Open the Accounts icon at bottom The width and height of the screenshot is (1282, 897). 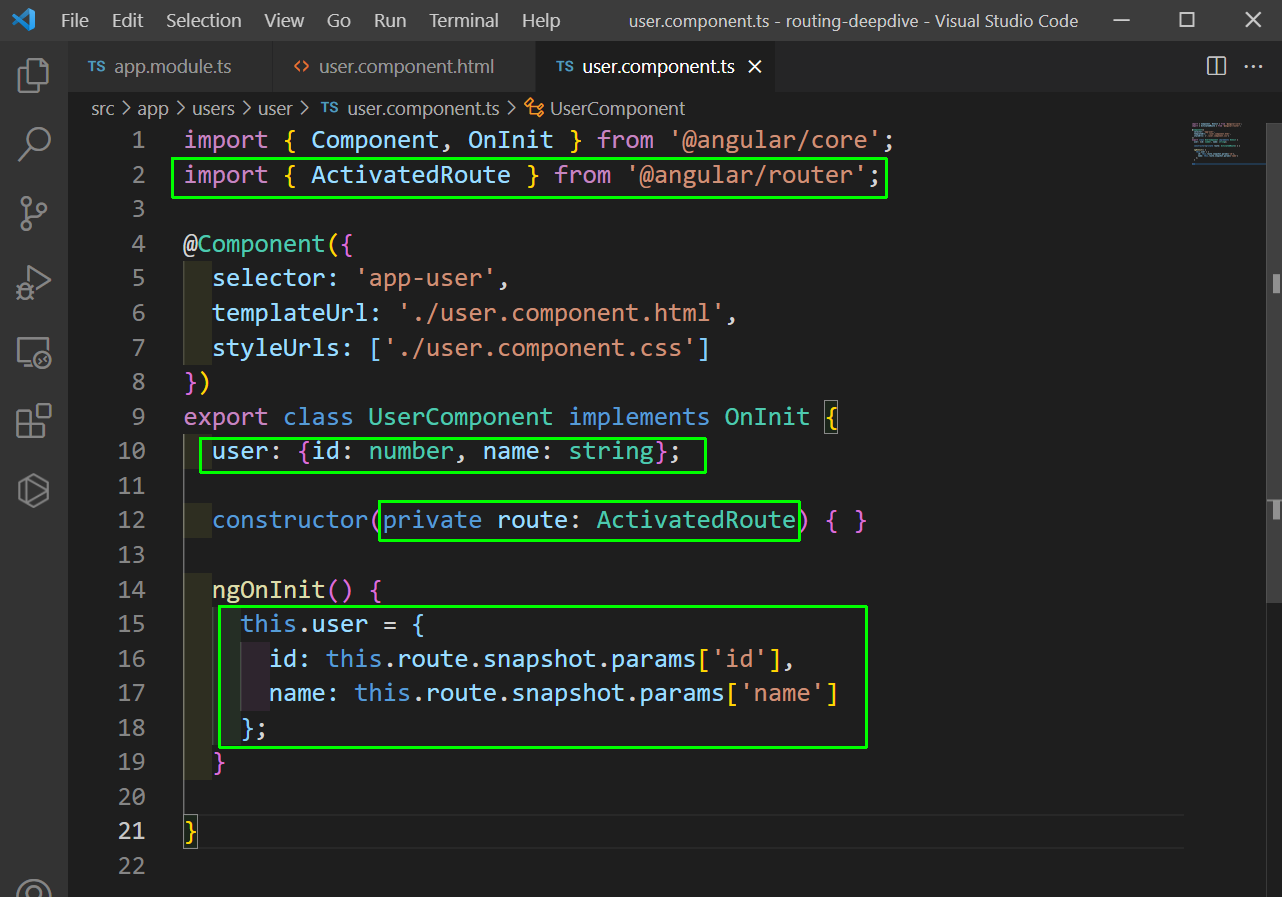pos(34,889)
